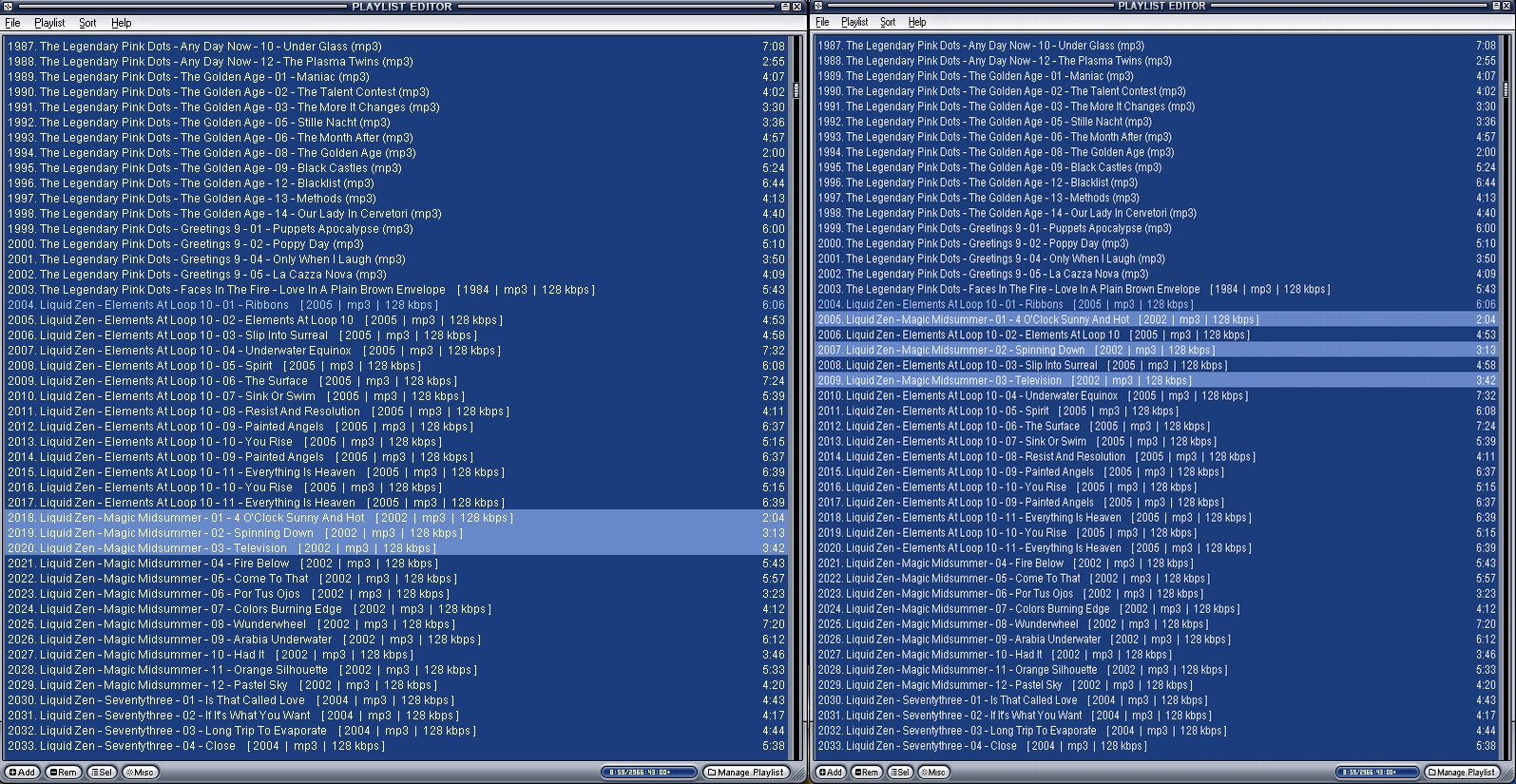Click the playlist time display in left window
1516x784 pixels.
point(647,772)
